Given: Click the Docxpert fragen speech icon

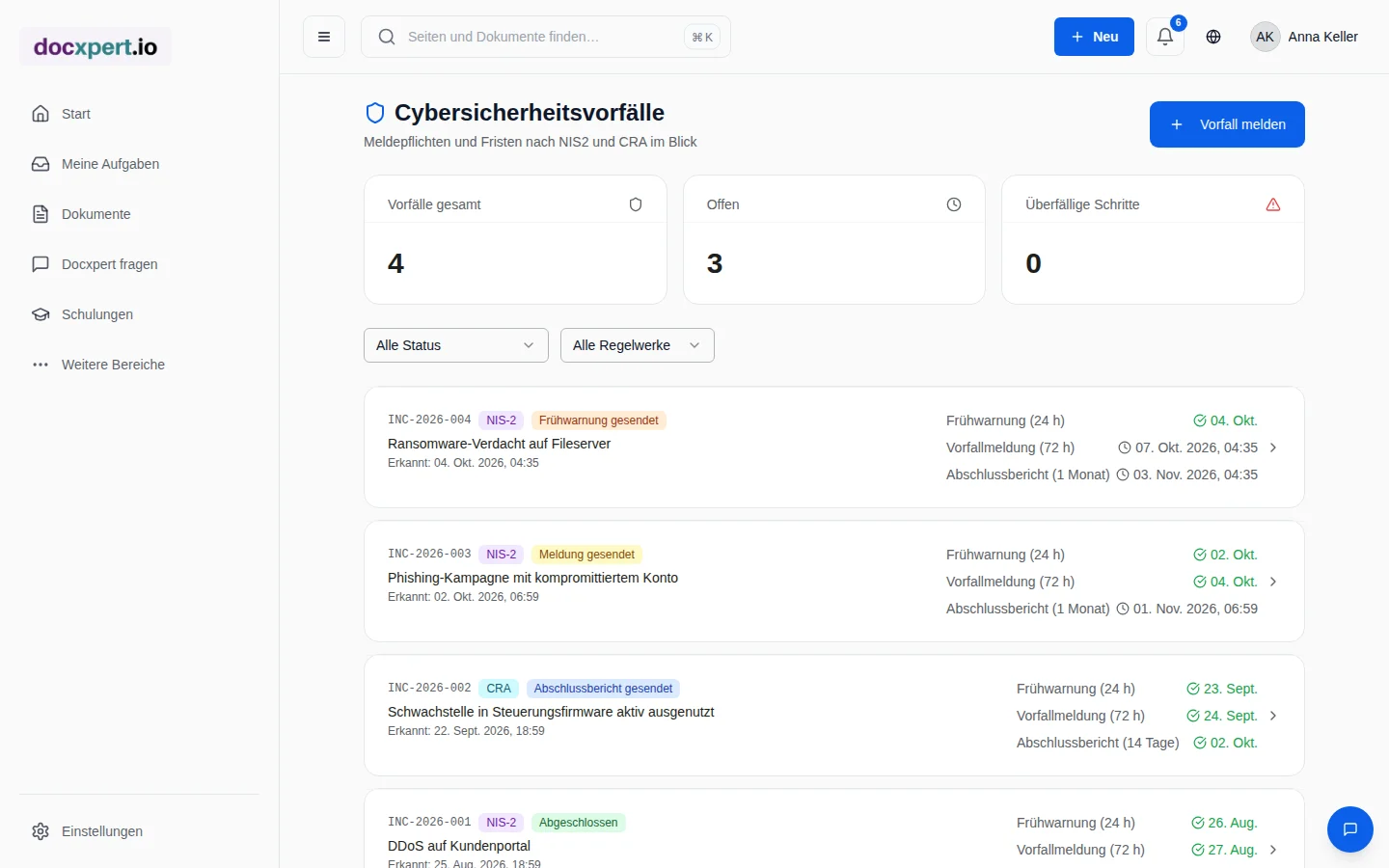Looking at the screenshot, I should (x=41, y=264).
